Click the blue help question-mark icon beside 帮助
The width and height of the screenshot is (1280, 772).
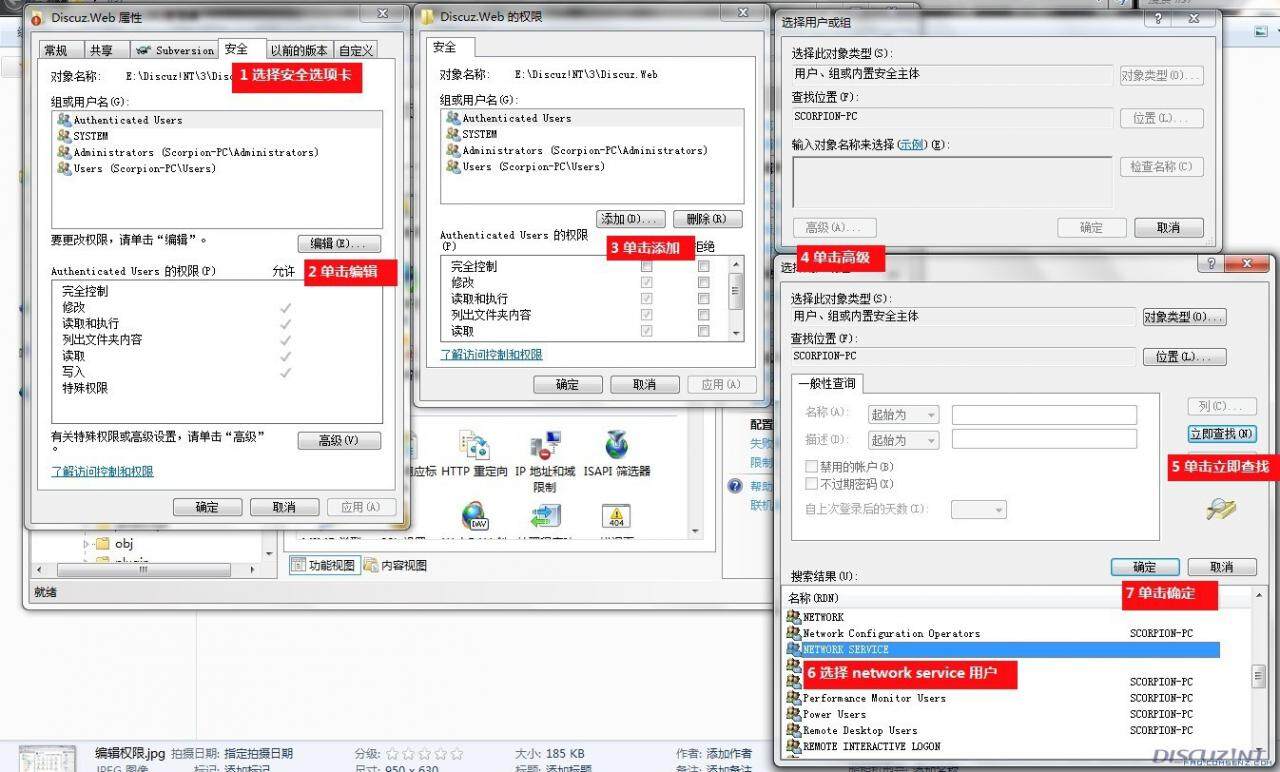click(x=735, y=486)
